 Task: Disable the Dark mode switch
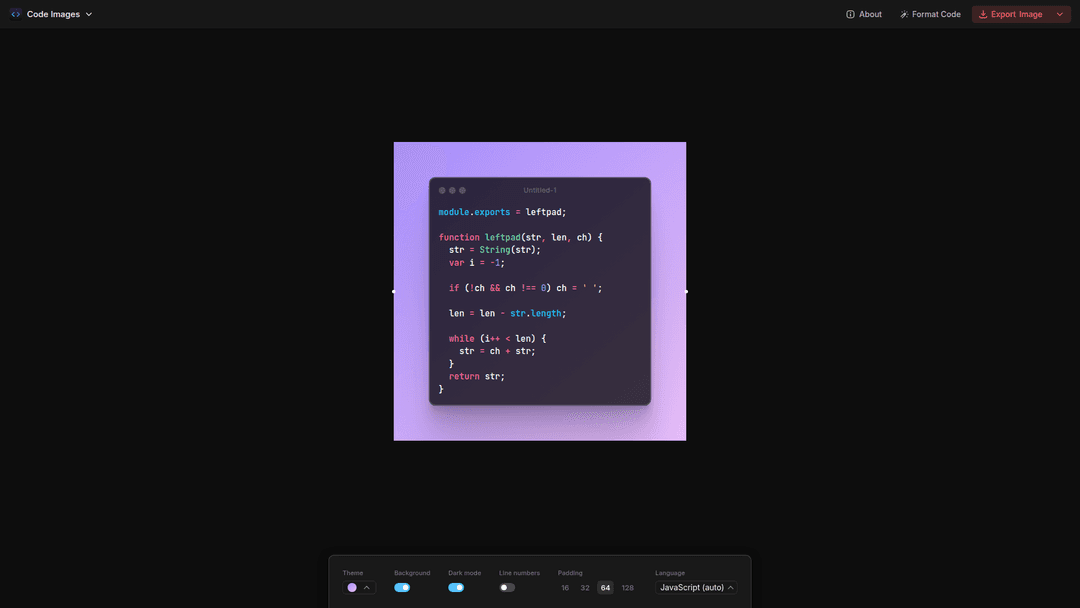point(456,588)
